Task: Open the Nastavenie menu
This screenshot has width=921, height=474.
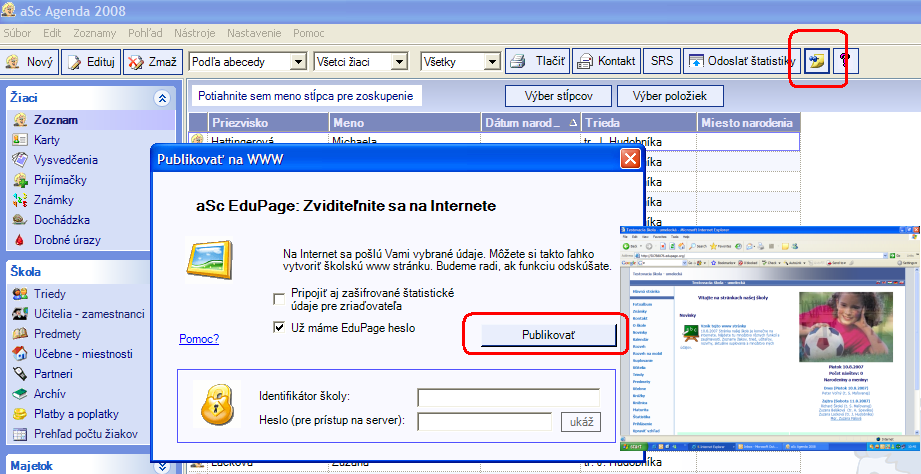Action: pos(254,33)
